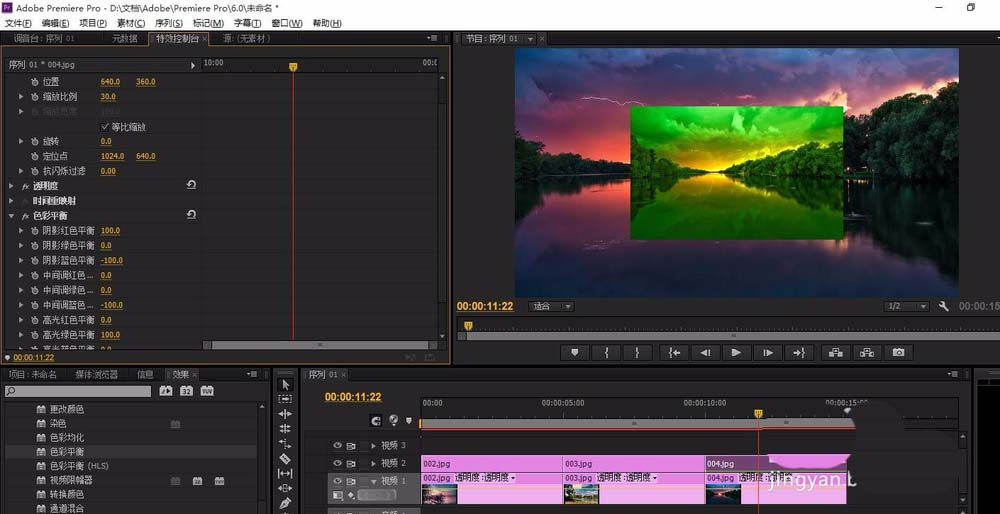Image resolution: width=1000 pixels, height=514 pixels.
Task: Select the 色彩均化 effect in list
Action: (x=67, y=437)
